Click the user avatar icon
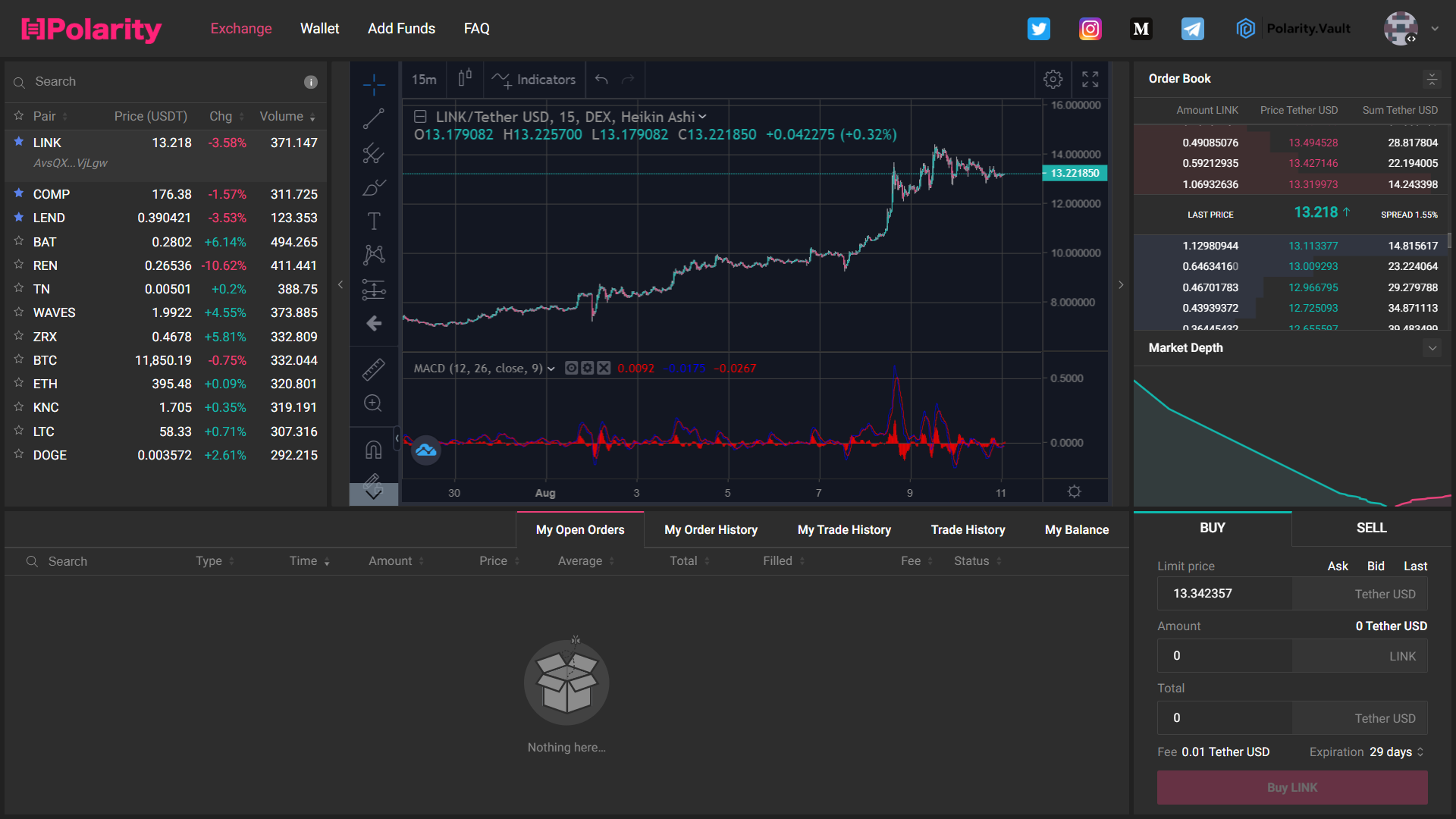 pyautogui.click(x=1401, y=29)
